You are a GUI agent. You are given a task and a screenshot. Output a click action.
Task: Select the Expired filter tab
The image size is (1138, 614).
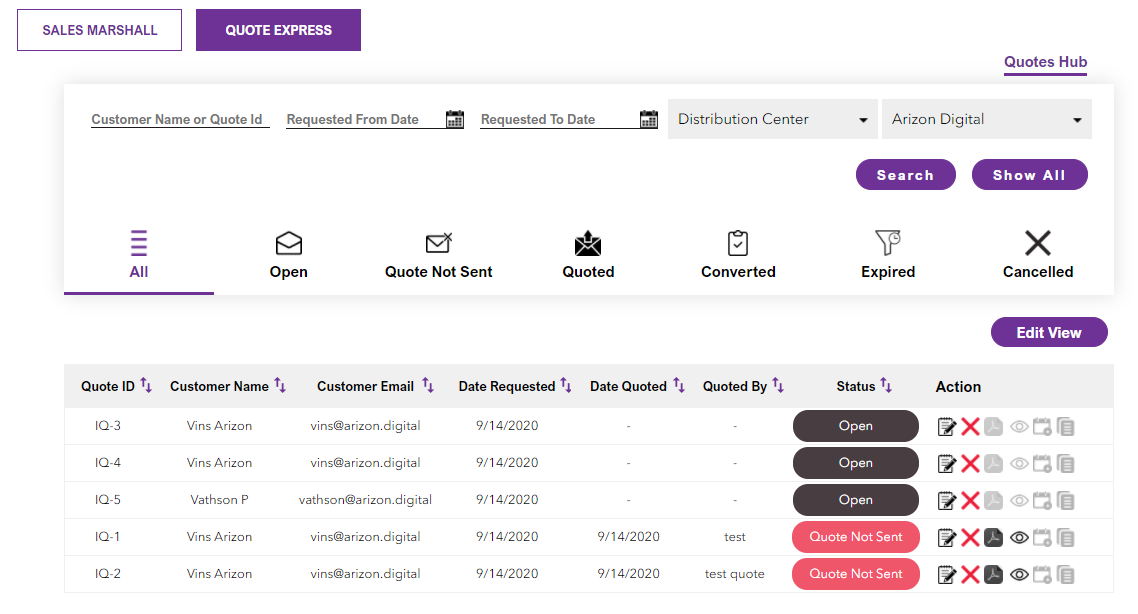tap(887, 256)
